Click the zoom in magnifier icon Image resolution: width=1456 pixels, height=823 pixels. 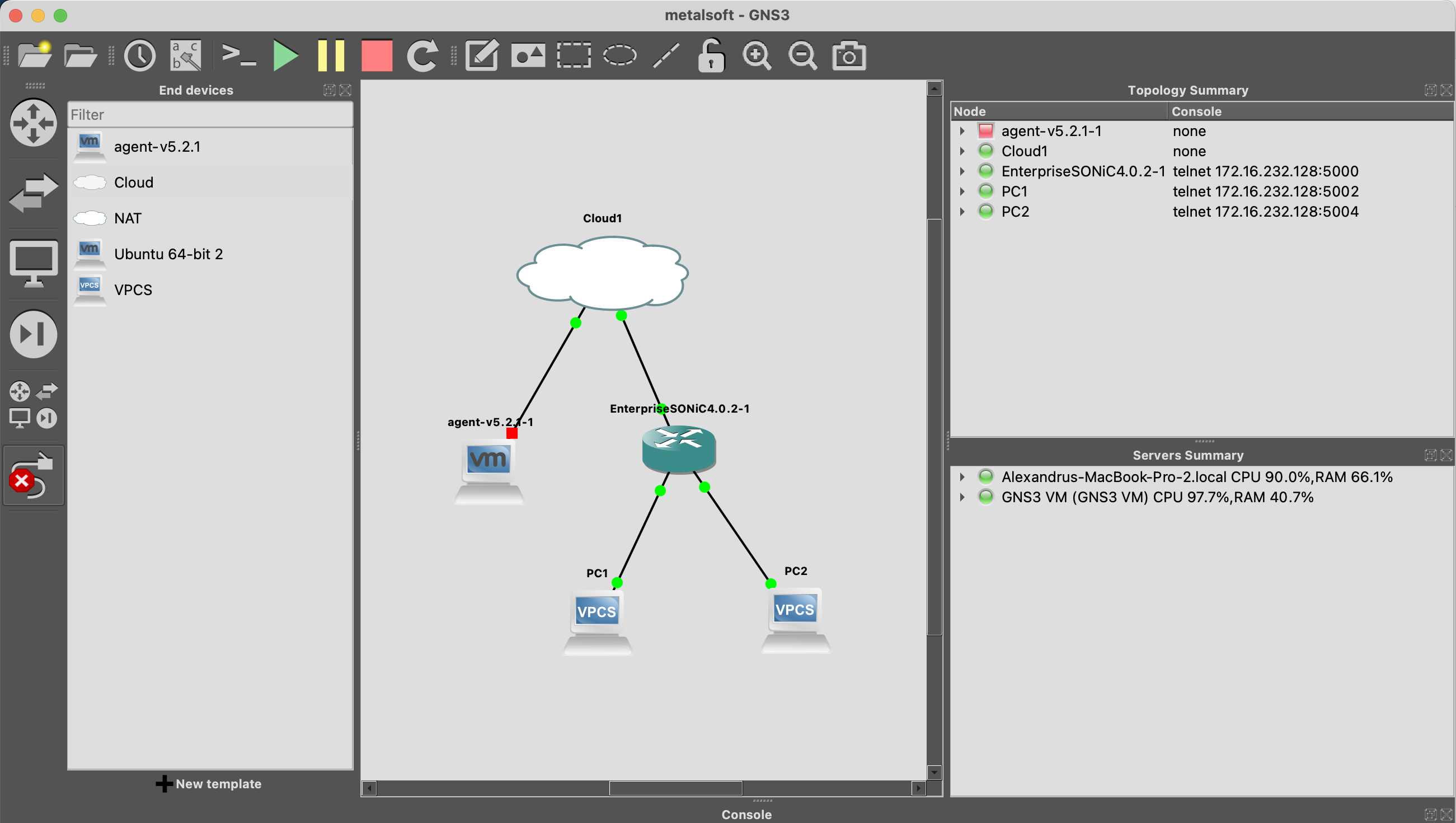pyautogui.click(x=757, y=55)
